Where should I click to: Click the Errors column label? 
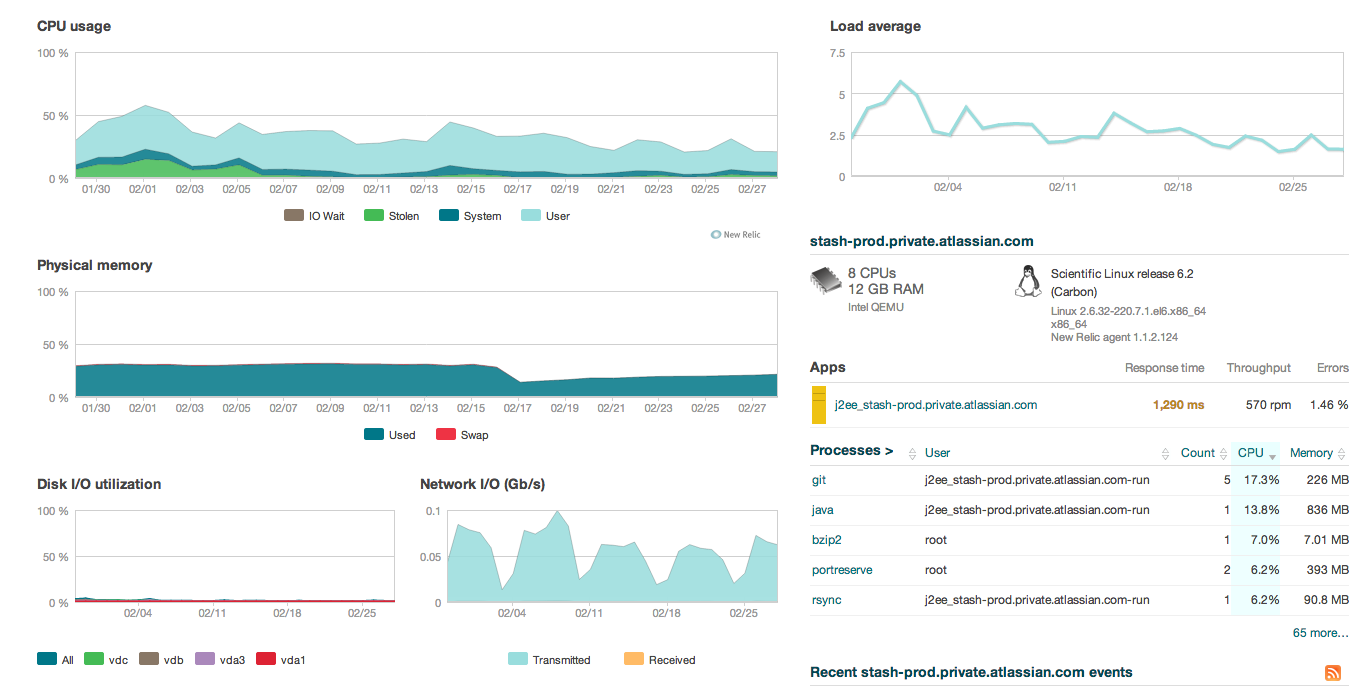coord(1332,368)
